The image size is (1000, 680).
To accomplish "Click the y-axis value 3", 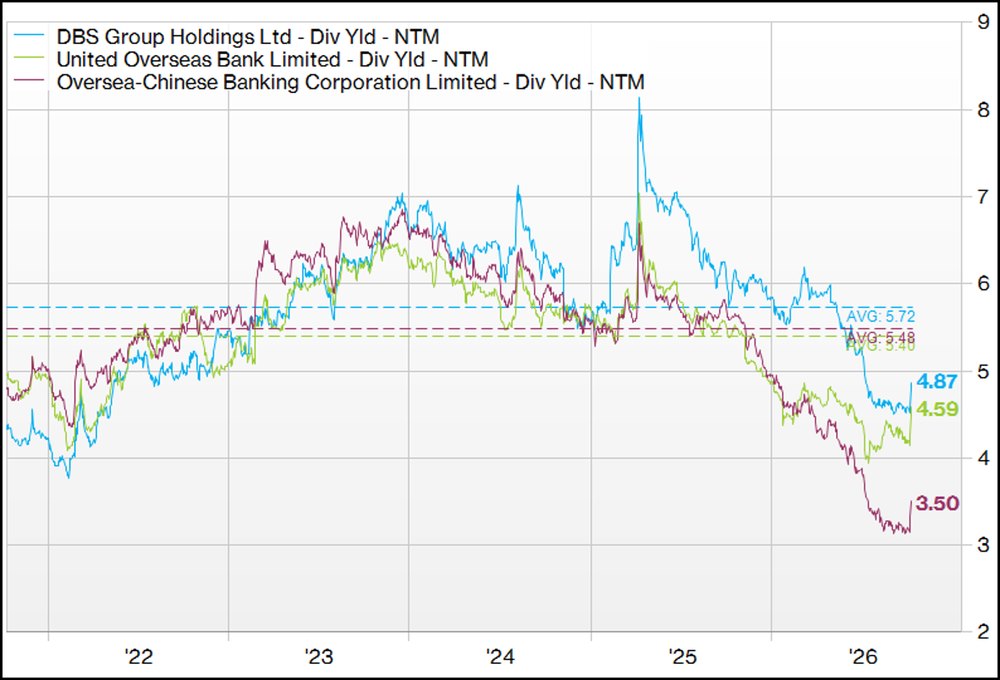I will click(x=983, y=545).
